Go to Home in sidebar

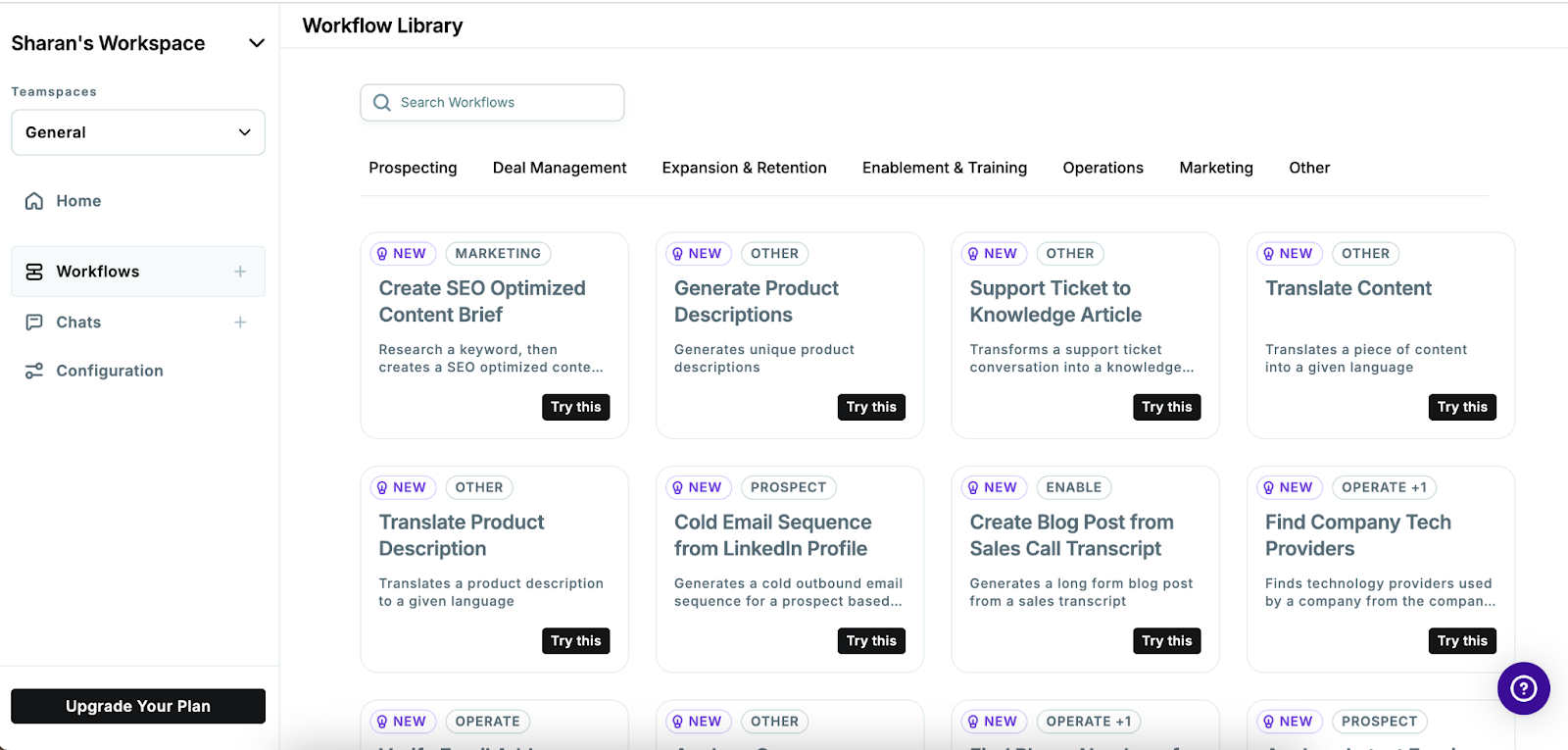[x=78, y=201]
